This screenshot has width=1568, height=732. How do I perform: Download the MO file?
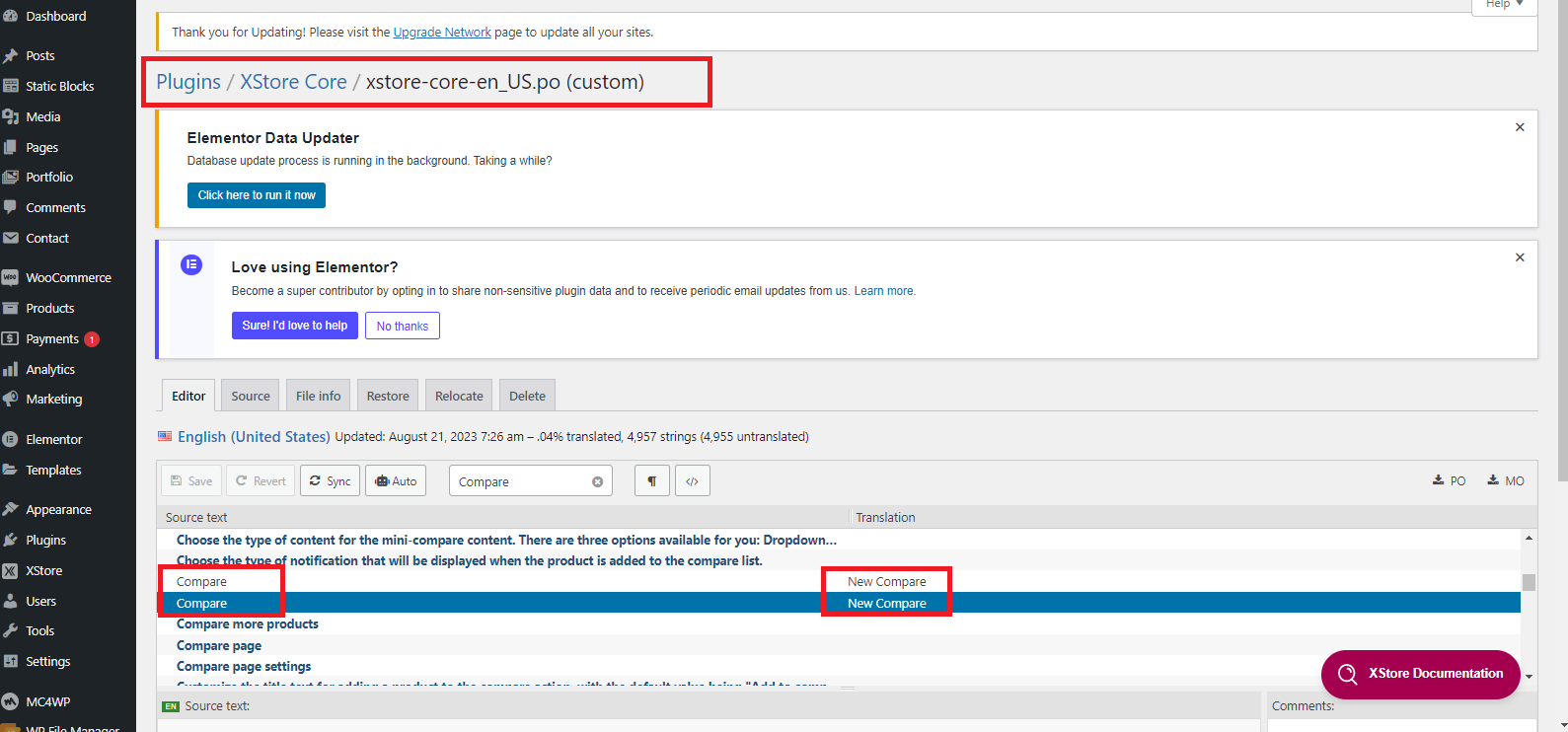(x=1506, y=480)
